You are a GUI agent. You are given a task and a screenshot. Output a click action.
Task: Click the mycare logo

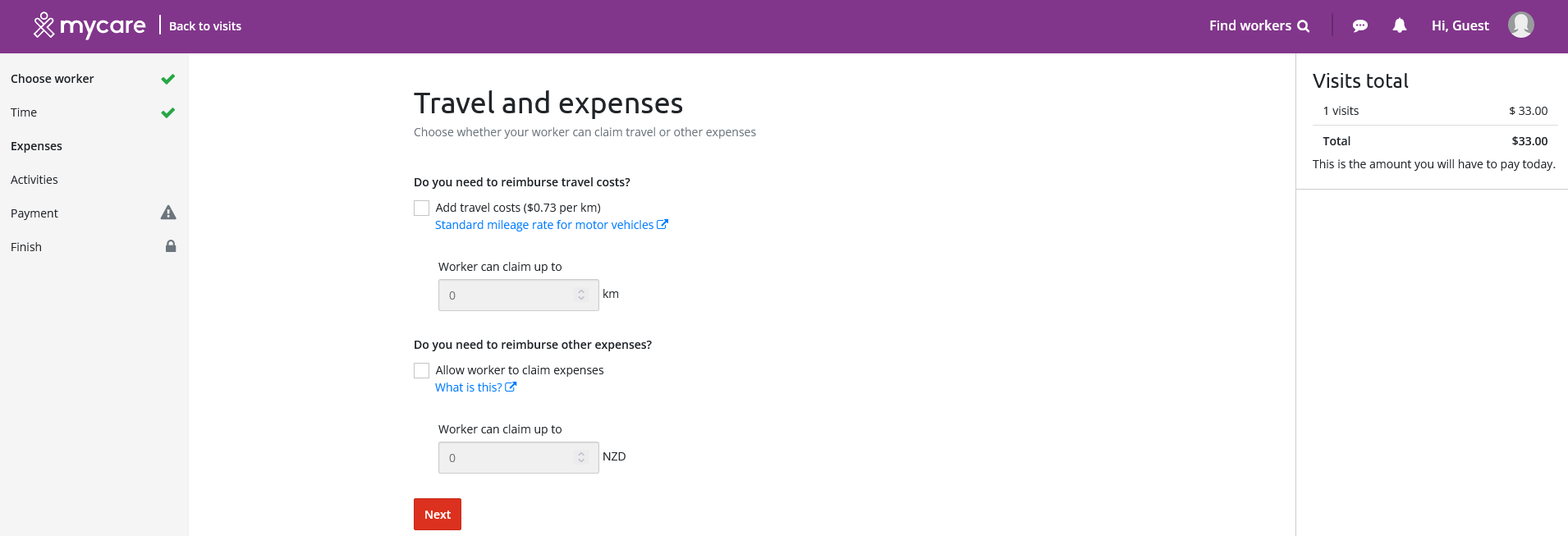[89, 25]
